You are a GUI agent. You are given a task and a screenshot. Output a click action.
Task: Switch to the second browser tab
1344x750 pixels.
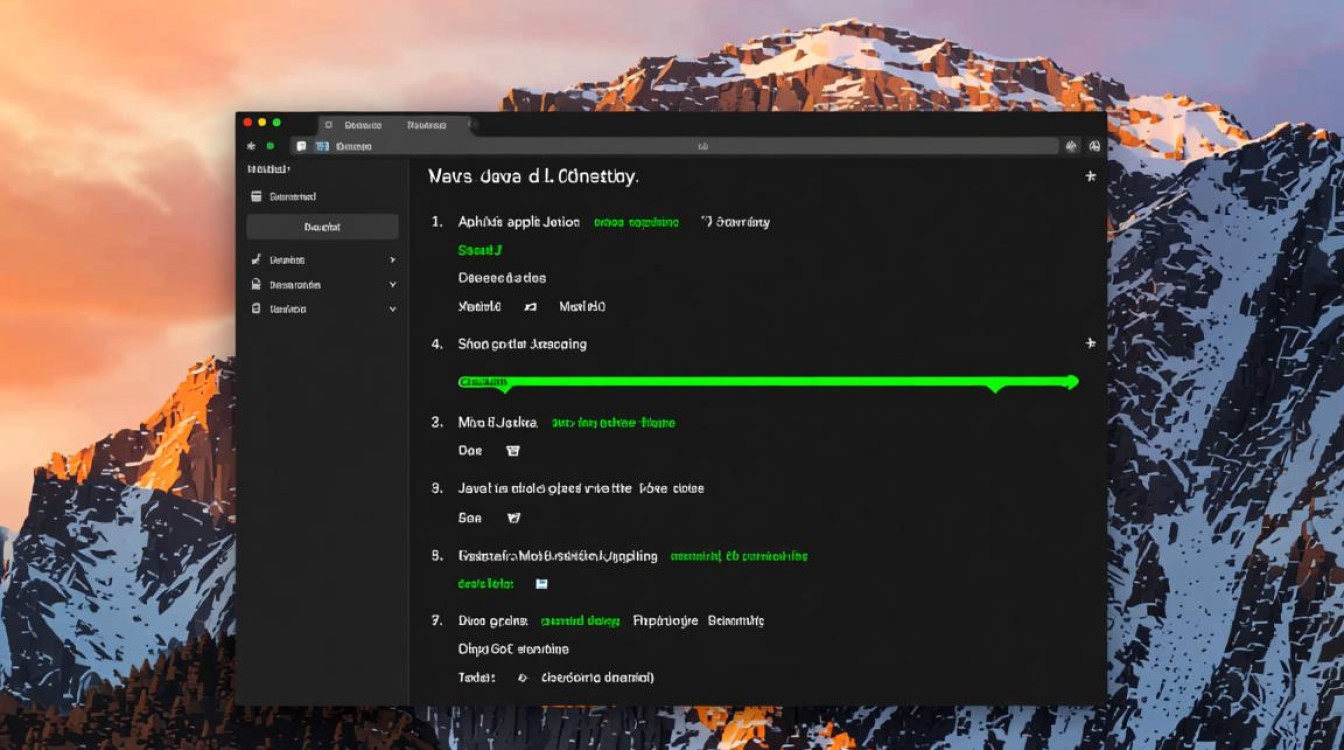pos(426,125)
